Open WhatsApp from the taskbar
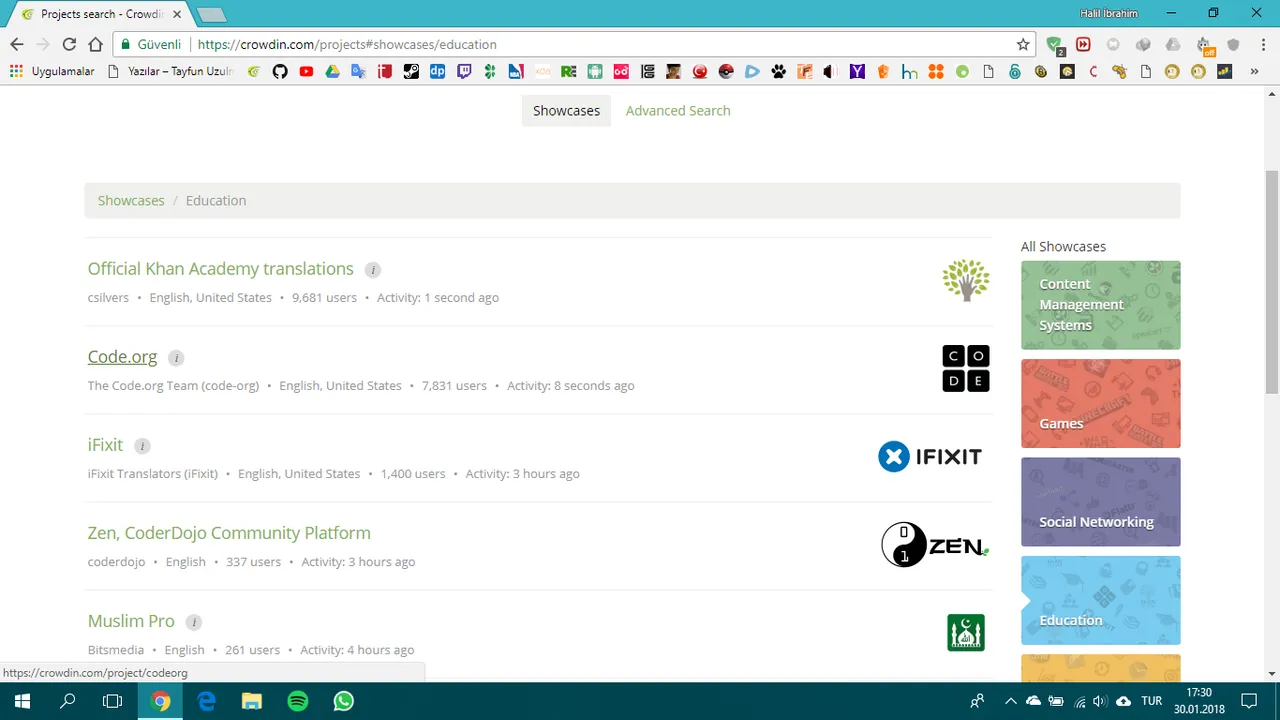The width and height of the screenshot is (1280, 720). [x=344, y=701]
